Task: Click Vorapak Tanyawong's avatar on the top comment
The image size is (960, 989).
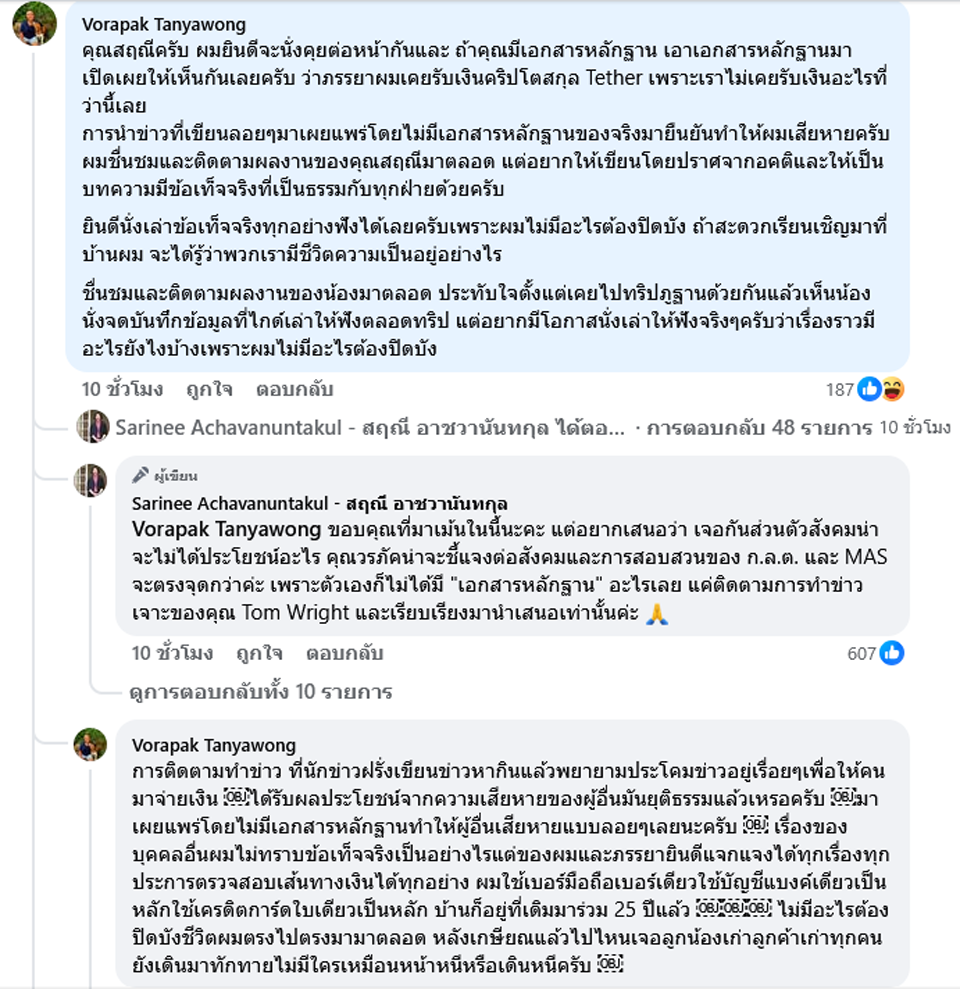Action: pyautogui.click(x=33, y=22)
